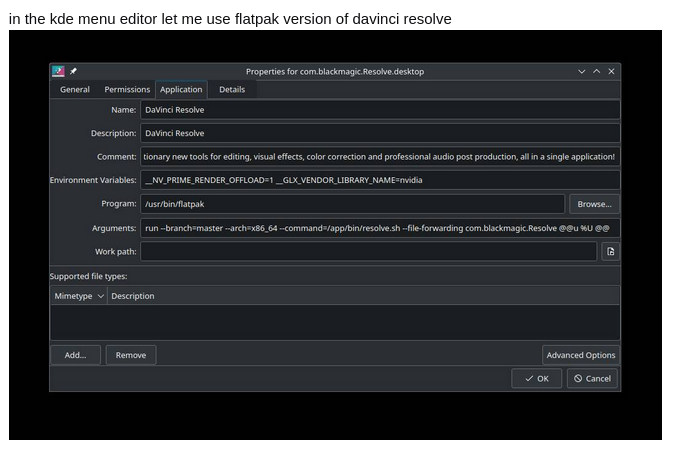Click the empty Work path field
The height and width of the screenshot is (456, 679).
pos(368,252)
